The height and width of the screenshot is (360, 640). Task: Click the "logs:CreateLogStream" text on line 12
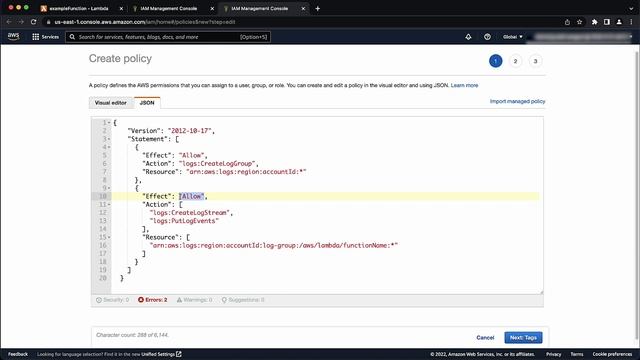tap(190, 212)
